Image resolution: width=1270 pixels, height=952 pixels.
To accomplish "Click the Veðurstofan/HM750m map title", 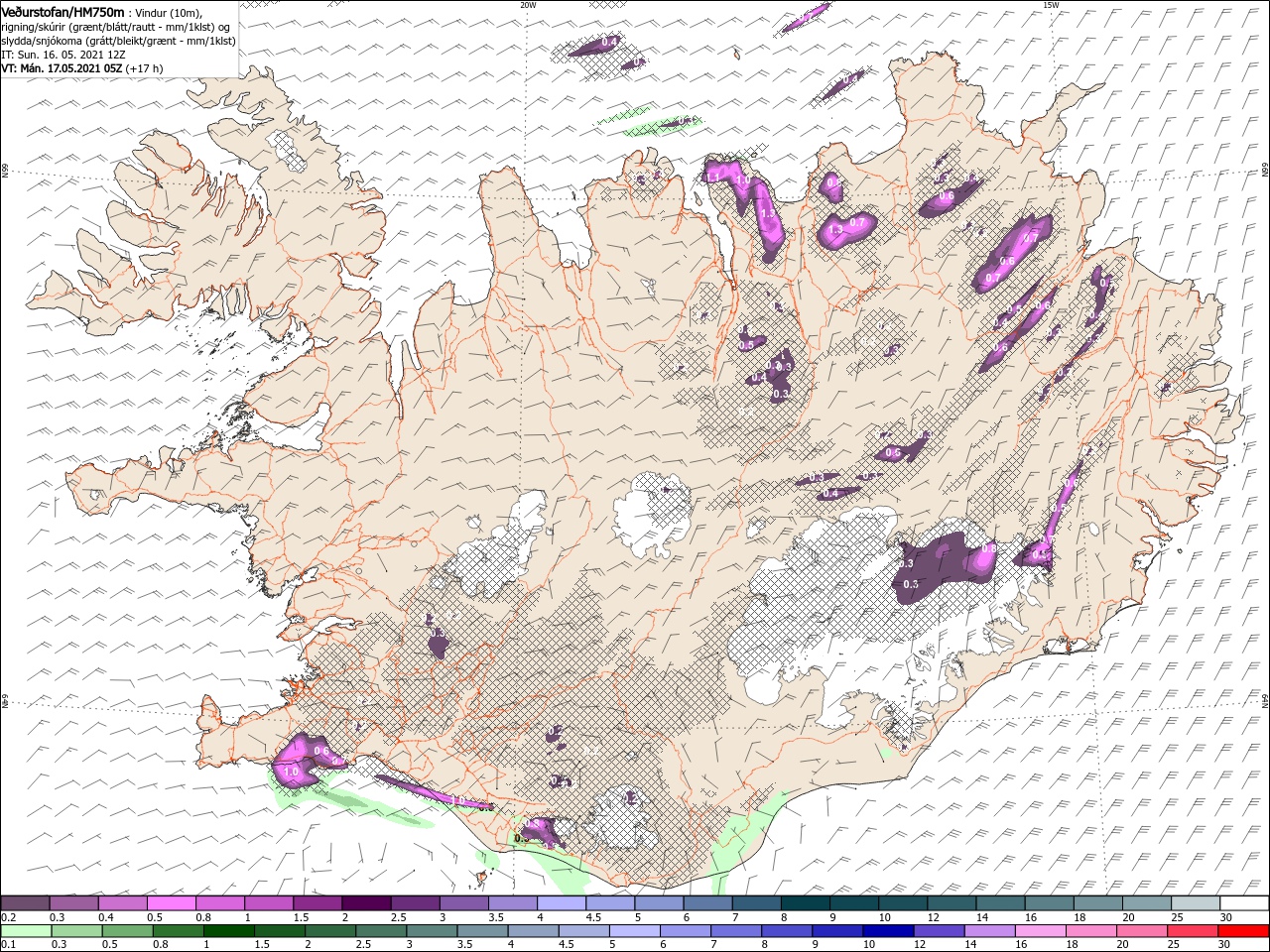I will point(63,11).
